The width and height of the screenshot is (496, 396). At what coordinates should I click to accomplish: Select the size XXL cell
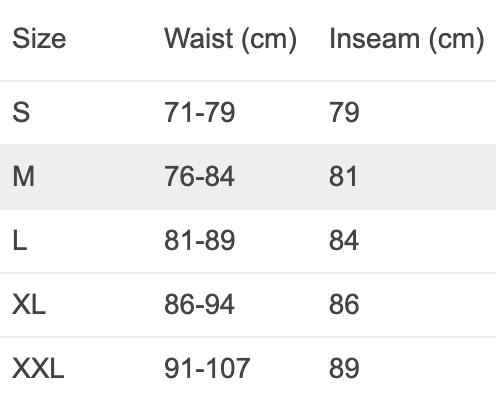pyautogui.click(x=38, y=368)
